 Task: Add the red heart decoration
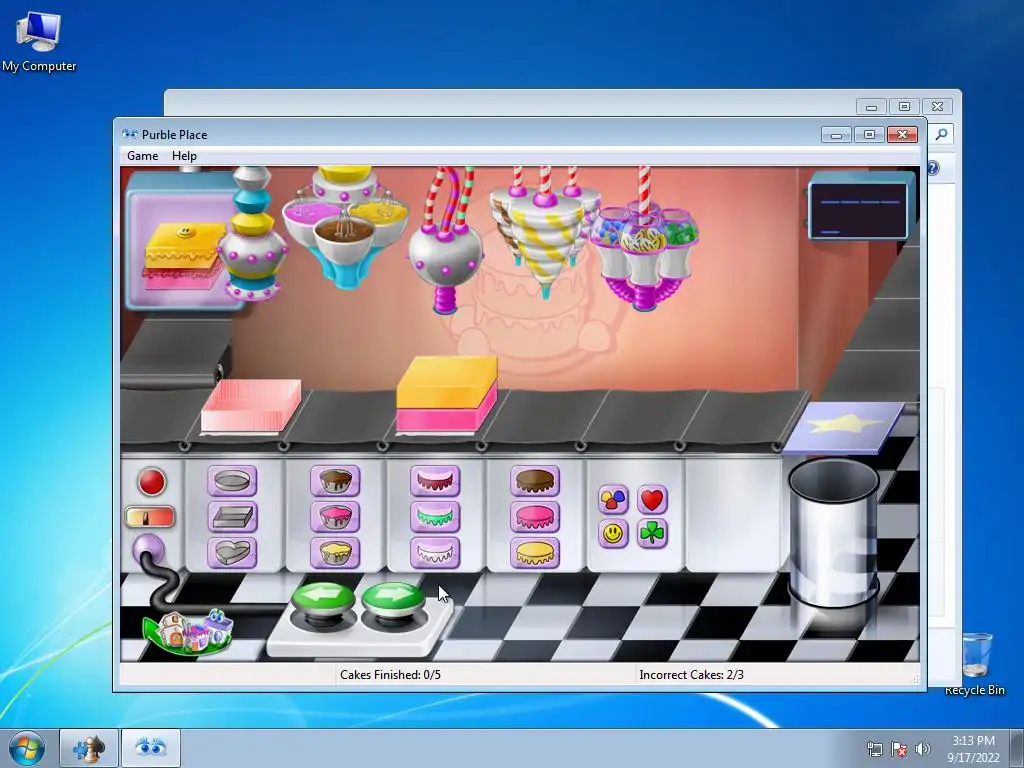point(652,500)
